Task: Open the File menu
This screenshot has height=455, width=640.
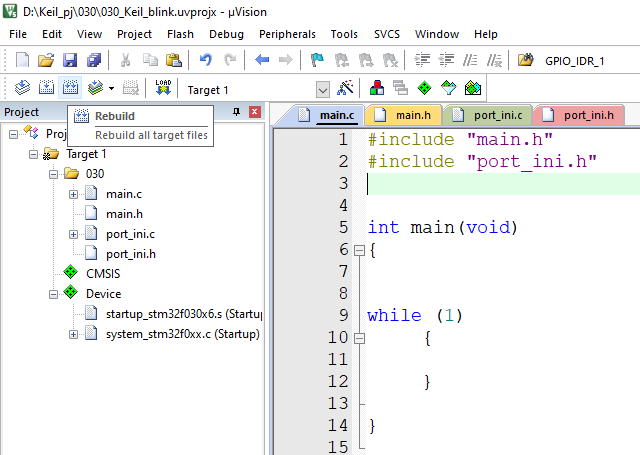Action: 18,34
